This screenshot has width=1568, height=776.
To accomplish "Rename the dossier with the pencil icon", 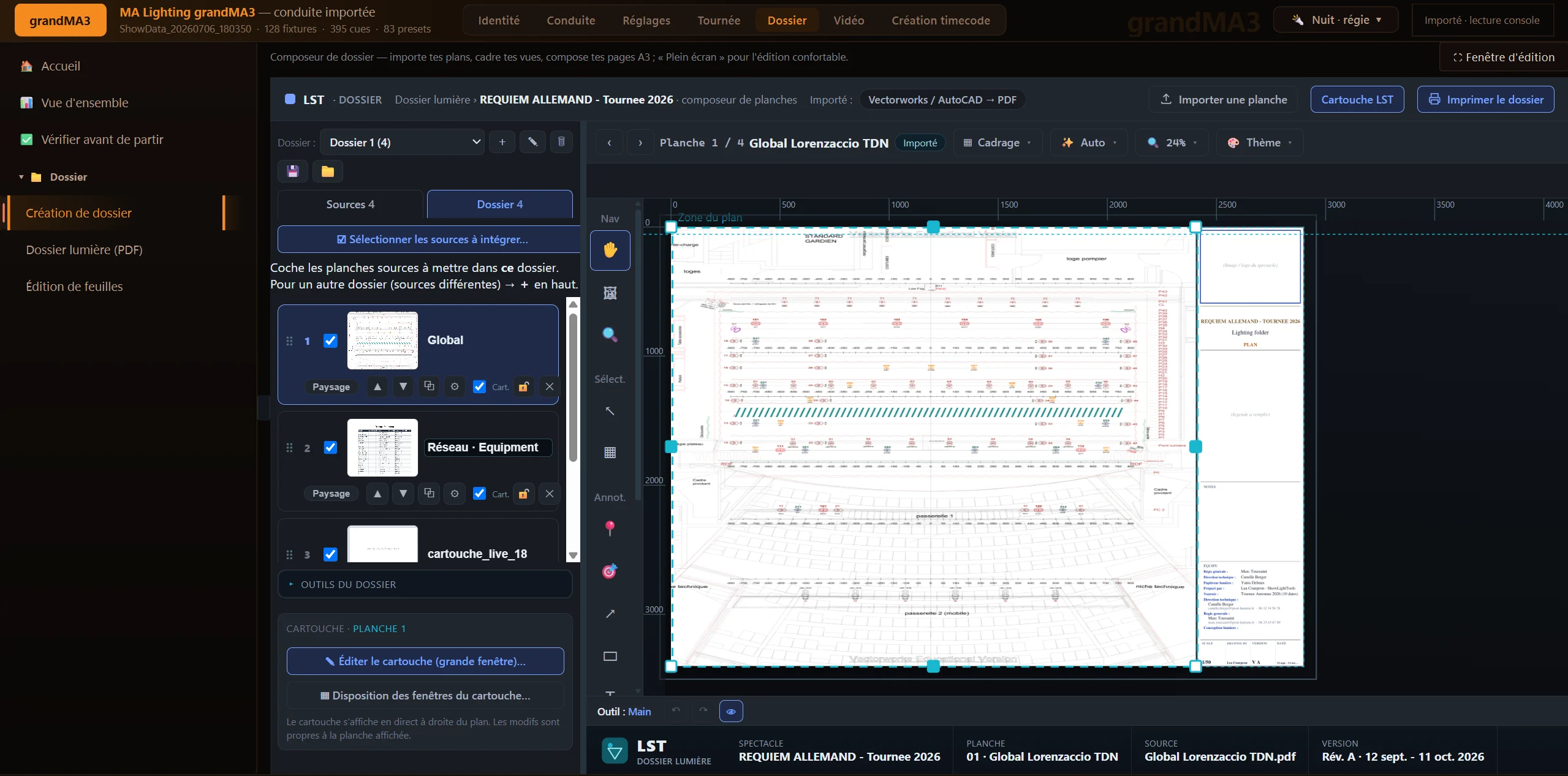I will [x=532, y=142].
